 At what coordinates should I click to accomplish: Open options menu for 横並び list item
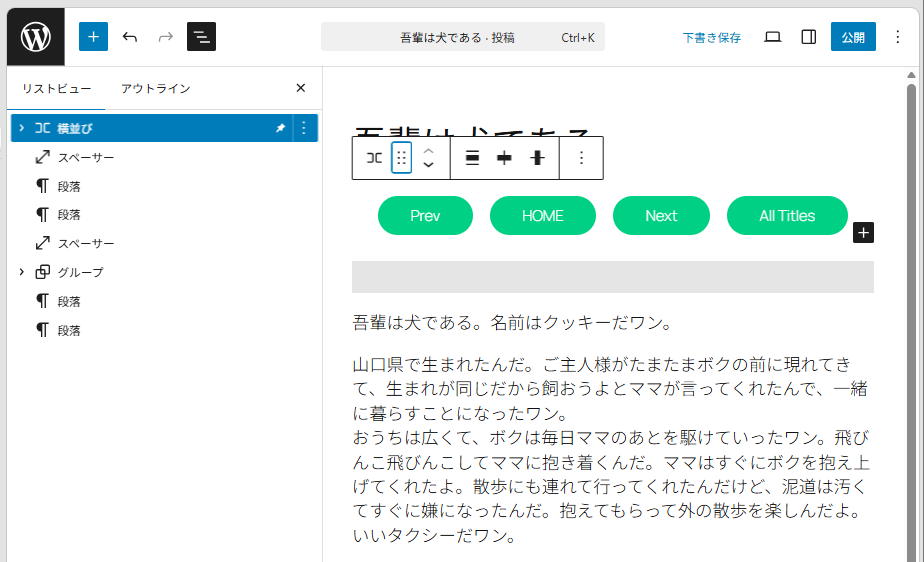[305, 128]
